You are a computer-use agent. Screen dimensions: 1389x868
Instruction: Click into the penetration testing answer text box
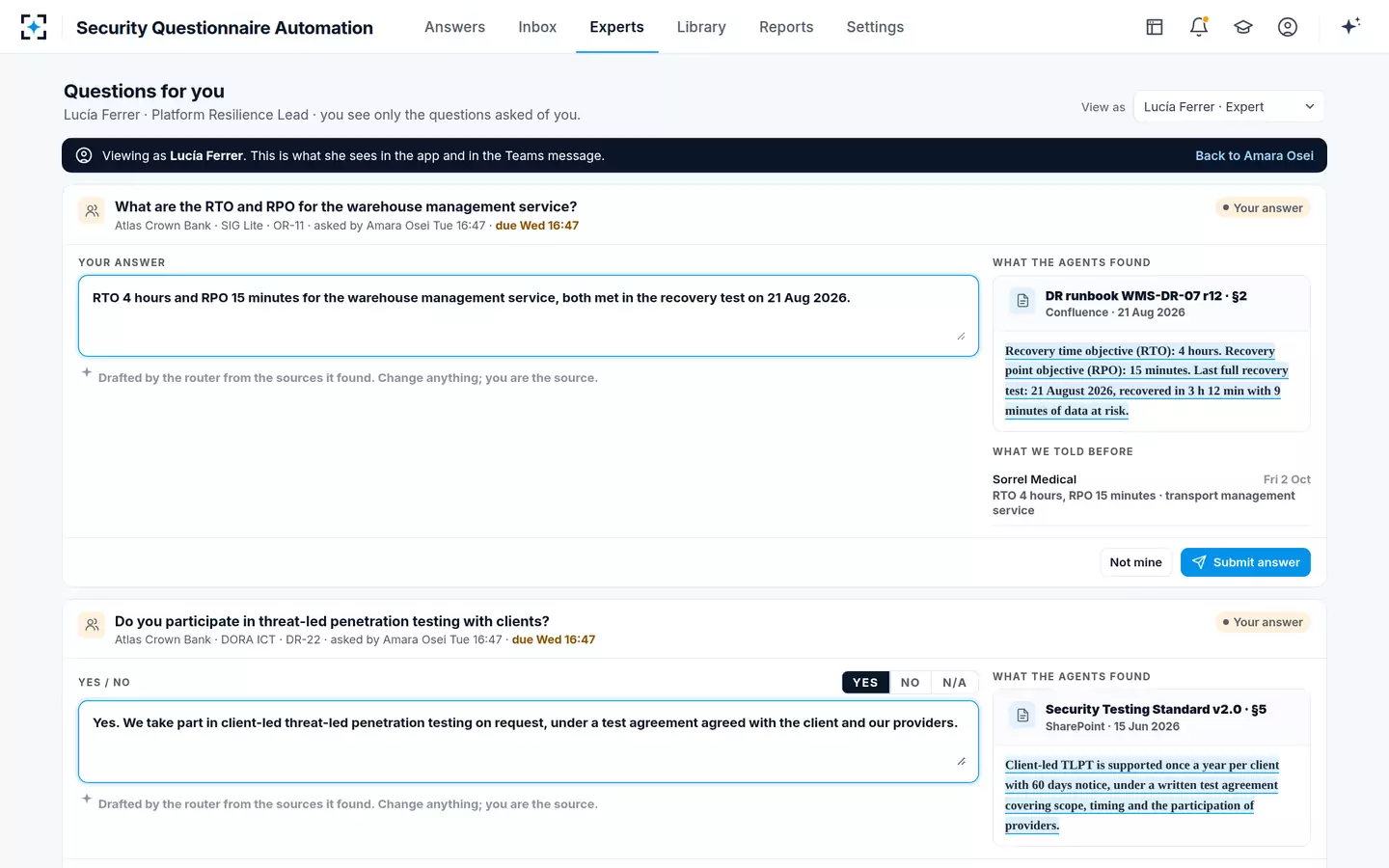[529, 741]
